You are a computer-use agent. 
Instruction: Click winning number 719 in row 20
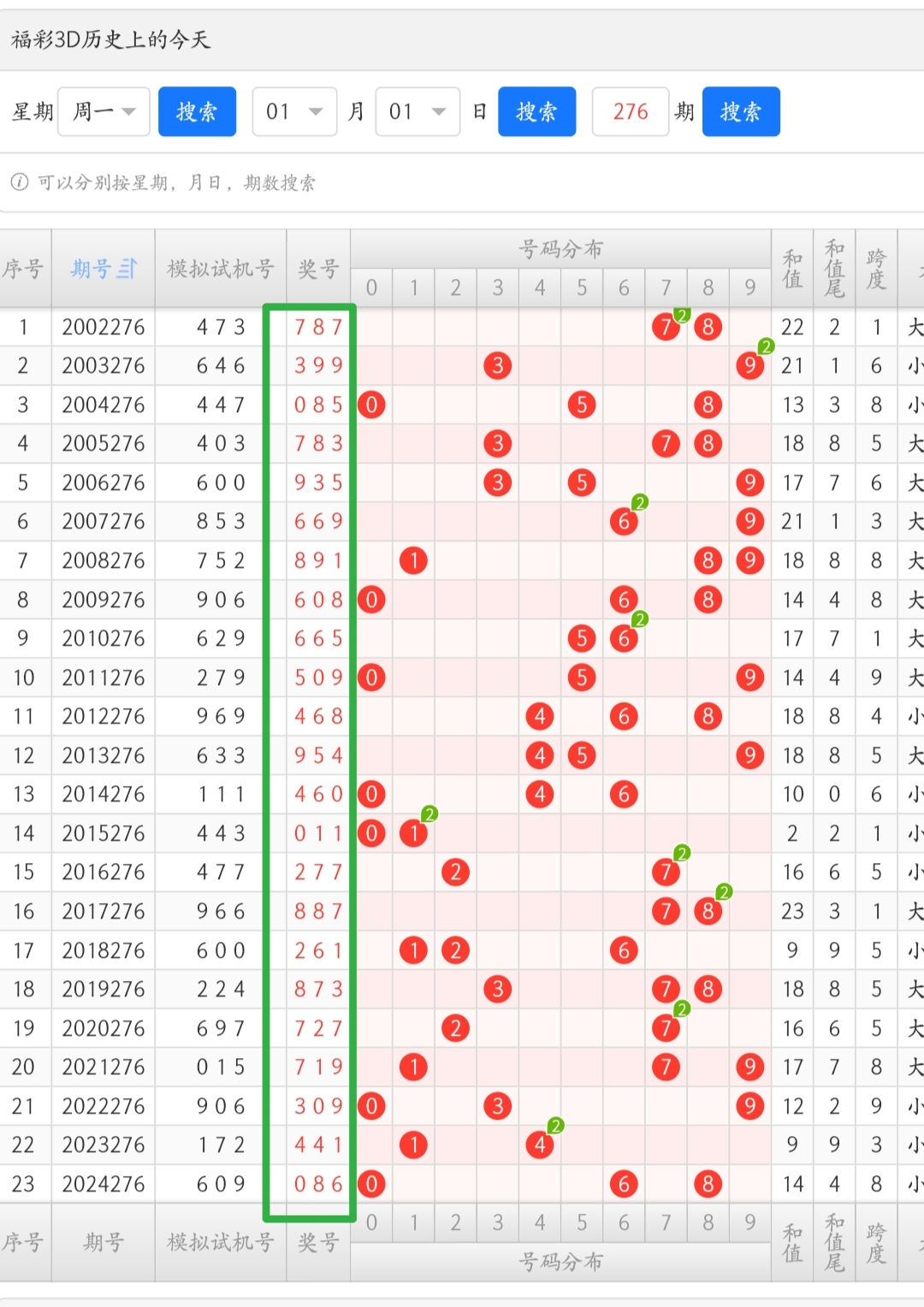(318, 1067)
